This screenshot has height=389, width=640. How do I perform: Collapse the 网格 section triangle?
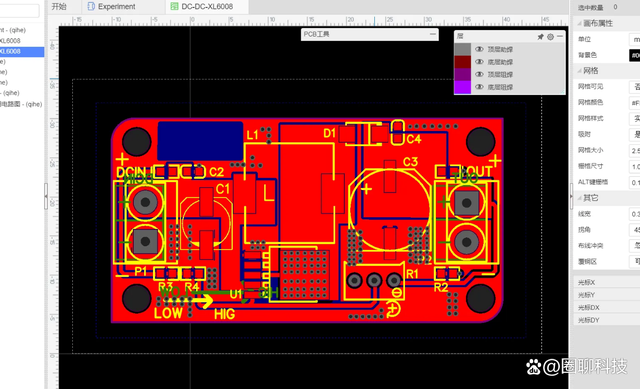tap(579, 71)
